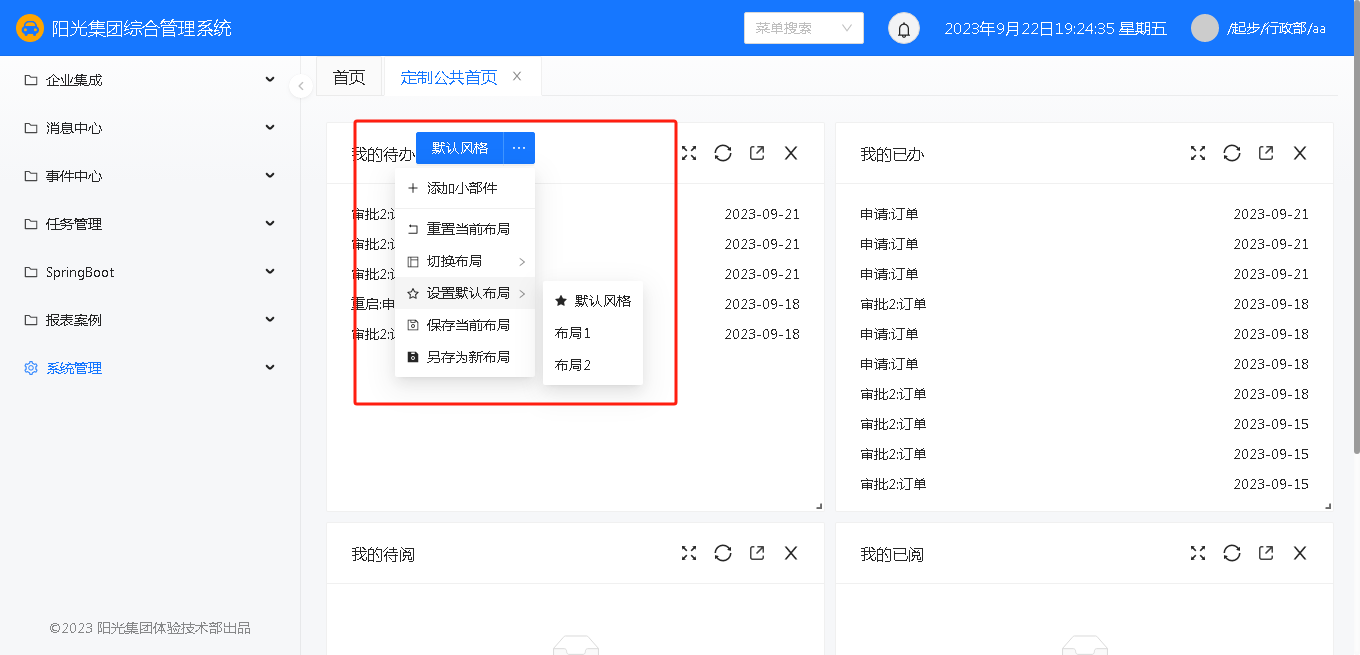
Task: Click the notification bell icon
Action: [x=904, y=29]
